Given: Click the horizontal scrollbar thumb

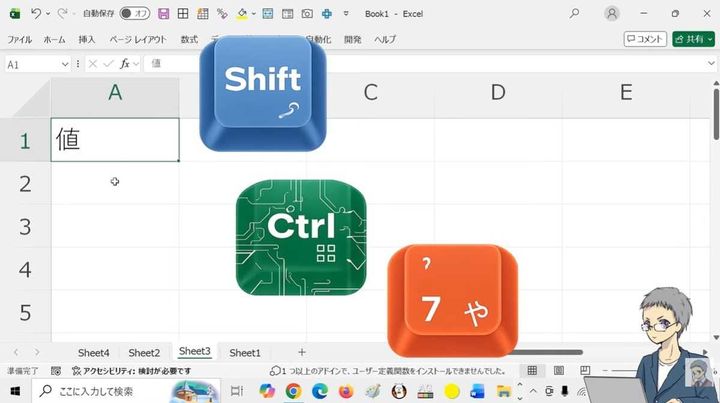Looking at the screenshot, I should tap(548, 353).
